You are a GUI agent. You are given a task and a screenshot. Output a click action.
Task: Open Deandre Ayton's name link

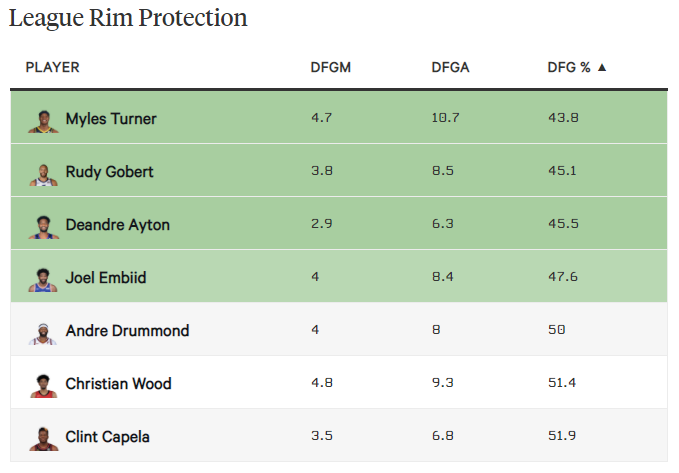[117, 225]
